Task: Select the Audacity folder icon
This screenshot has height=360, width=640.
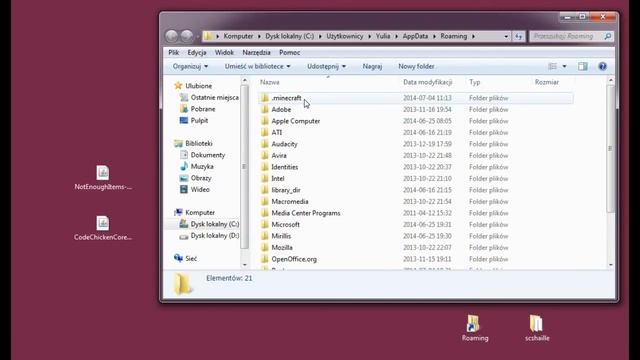Action: pyautogui.click(x=265, y=144)
